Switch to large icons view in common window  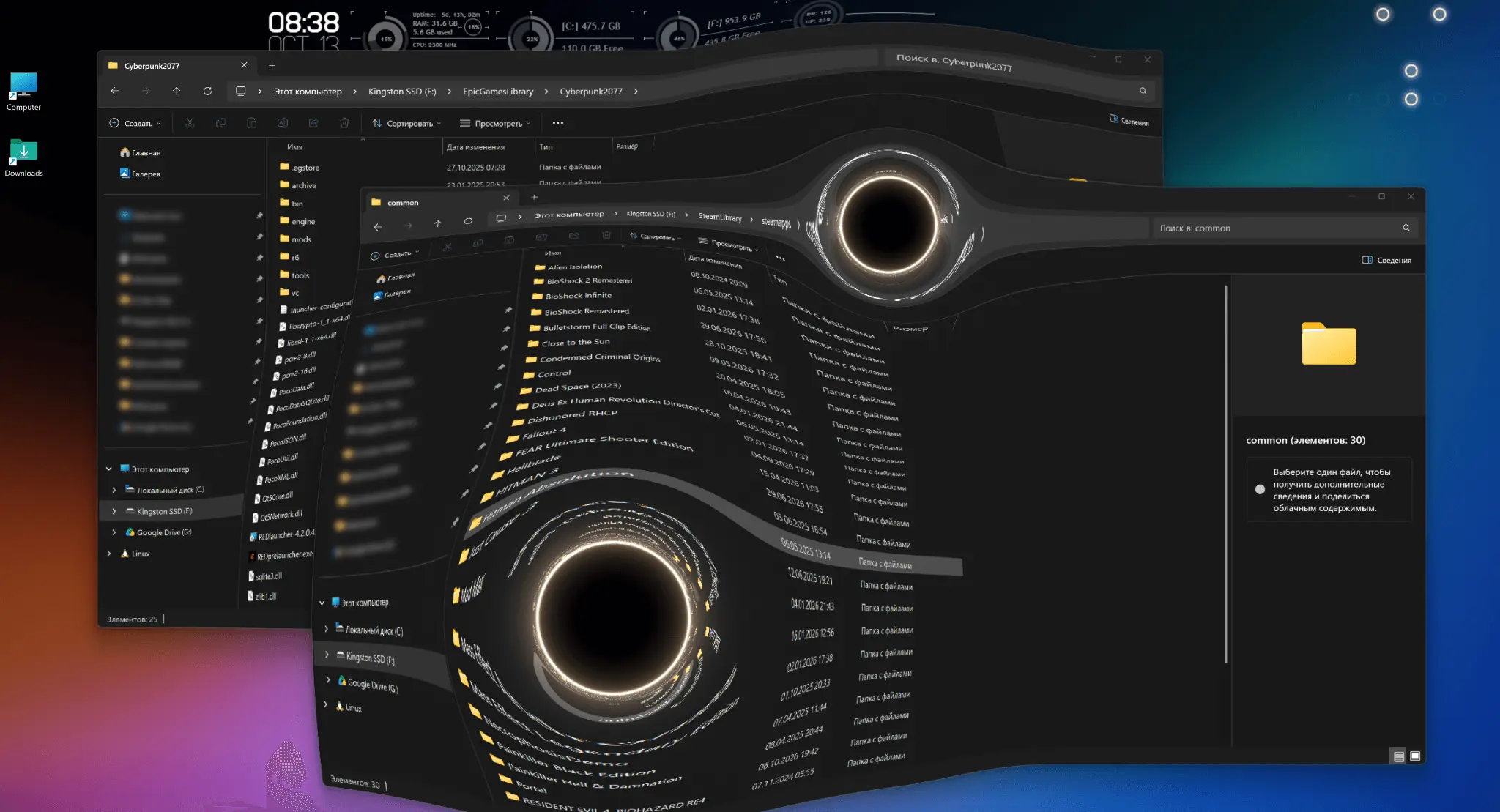[1415, 756]
